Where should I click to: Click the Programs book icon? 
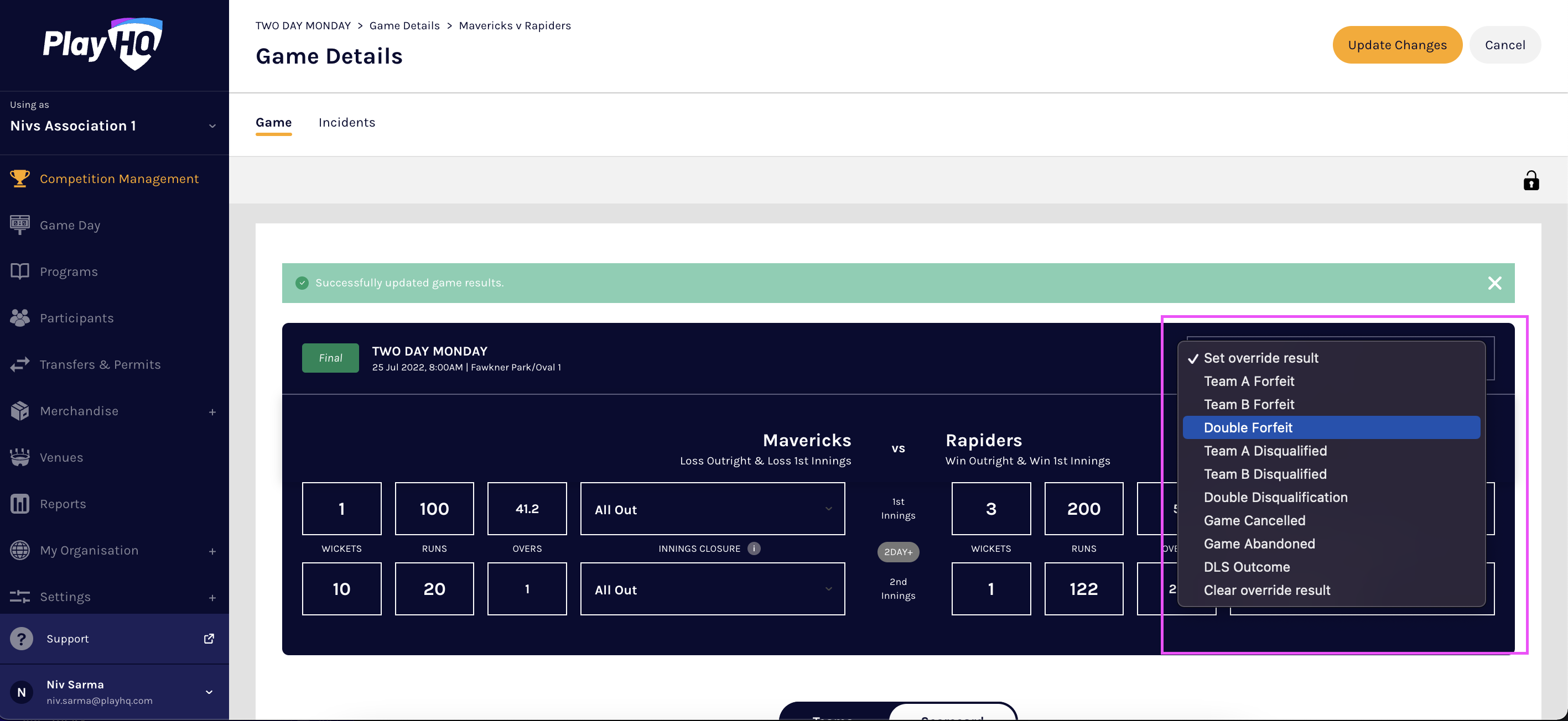point(19,271)
